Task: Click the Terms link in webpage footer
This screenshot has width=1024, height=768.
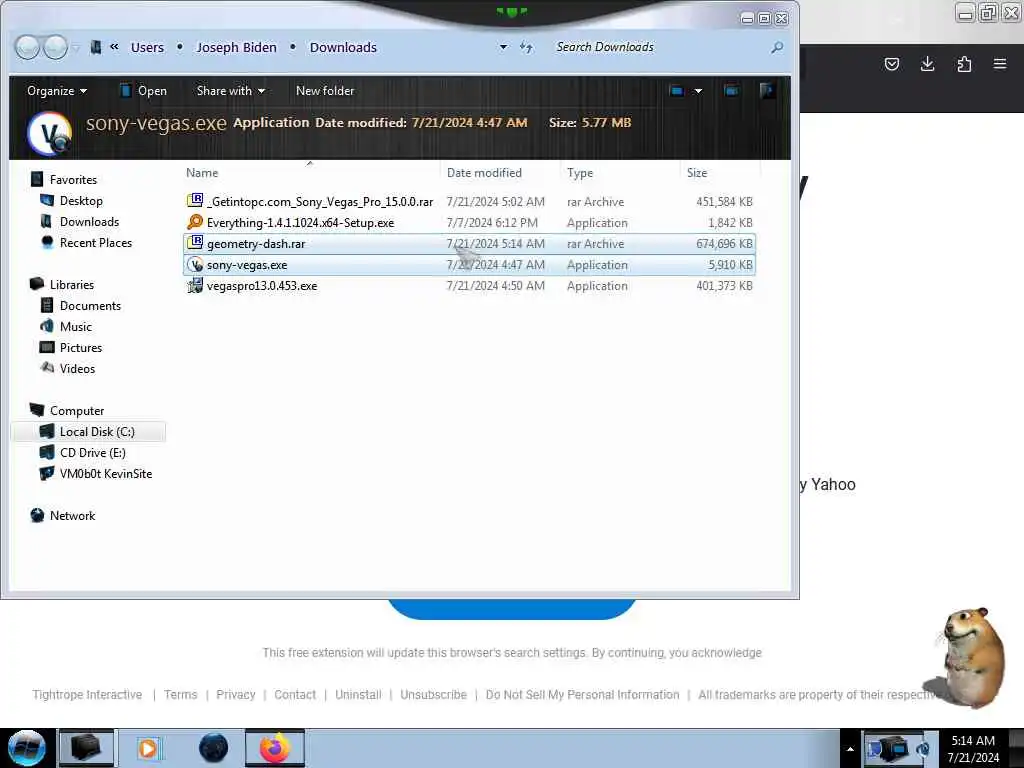Action: (x=180, y=694)
